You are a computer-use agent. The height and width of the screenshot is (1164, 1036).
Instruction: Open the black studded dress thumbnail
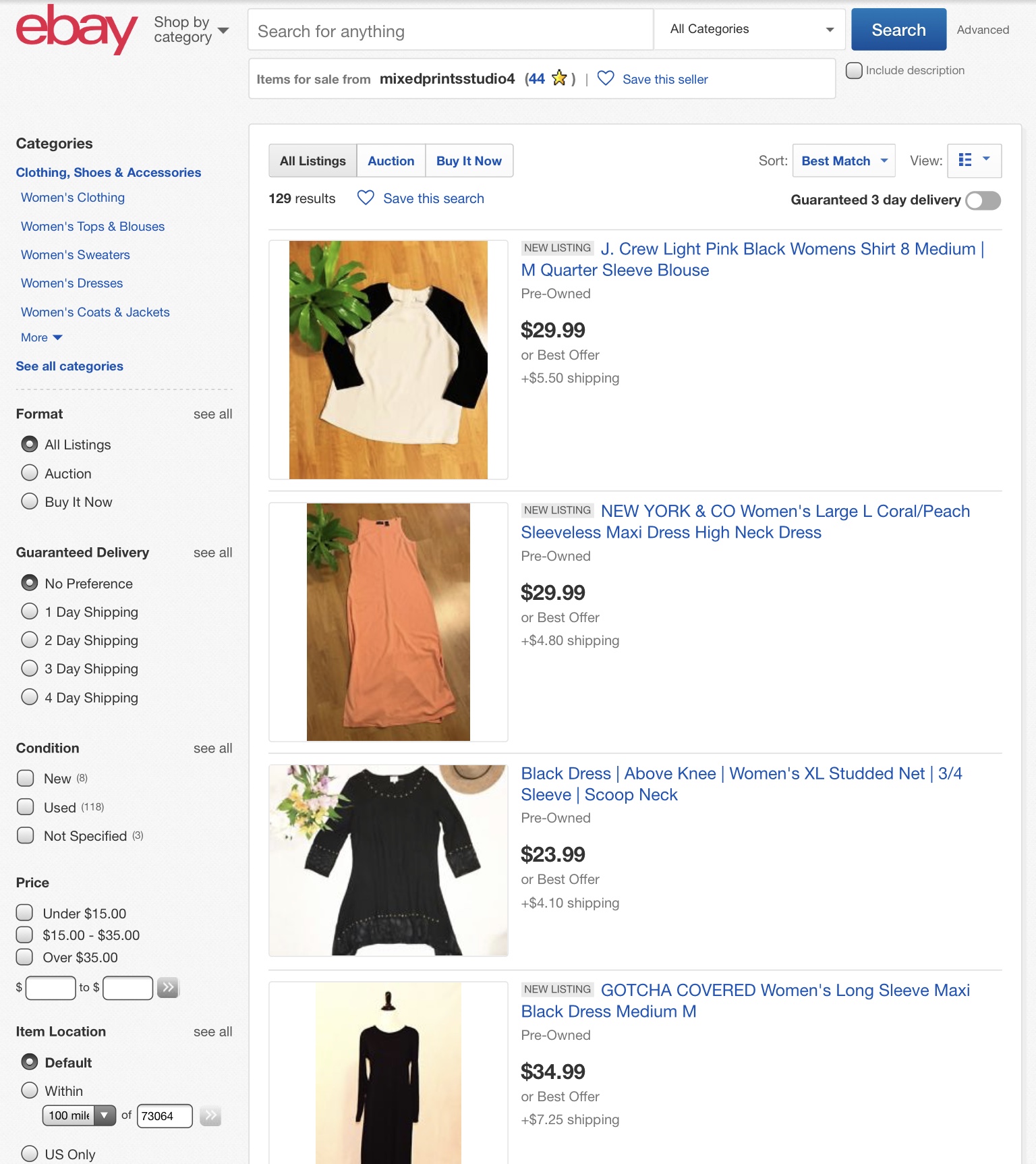(388, 860)
